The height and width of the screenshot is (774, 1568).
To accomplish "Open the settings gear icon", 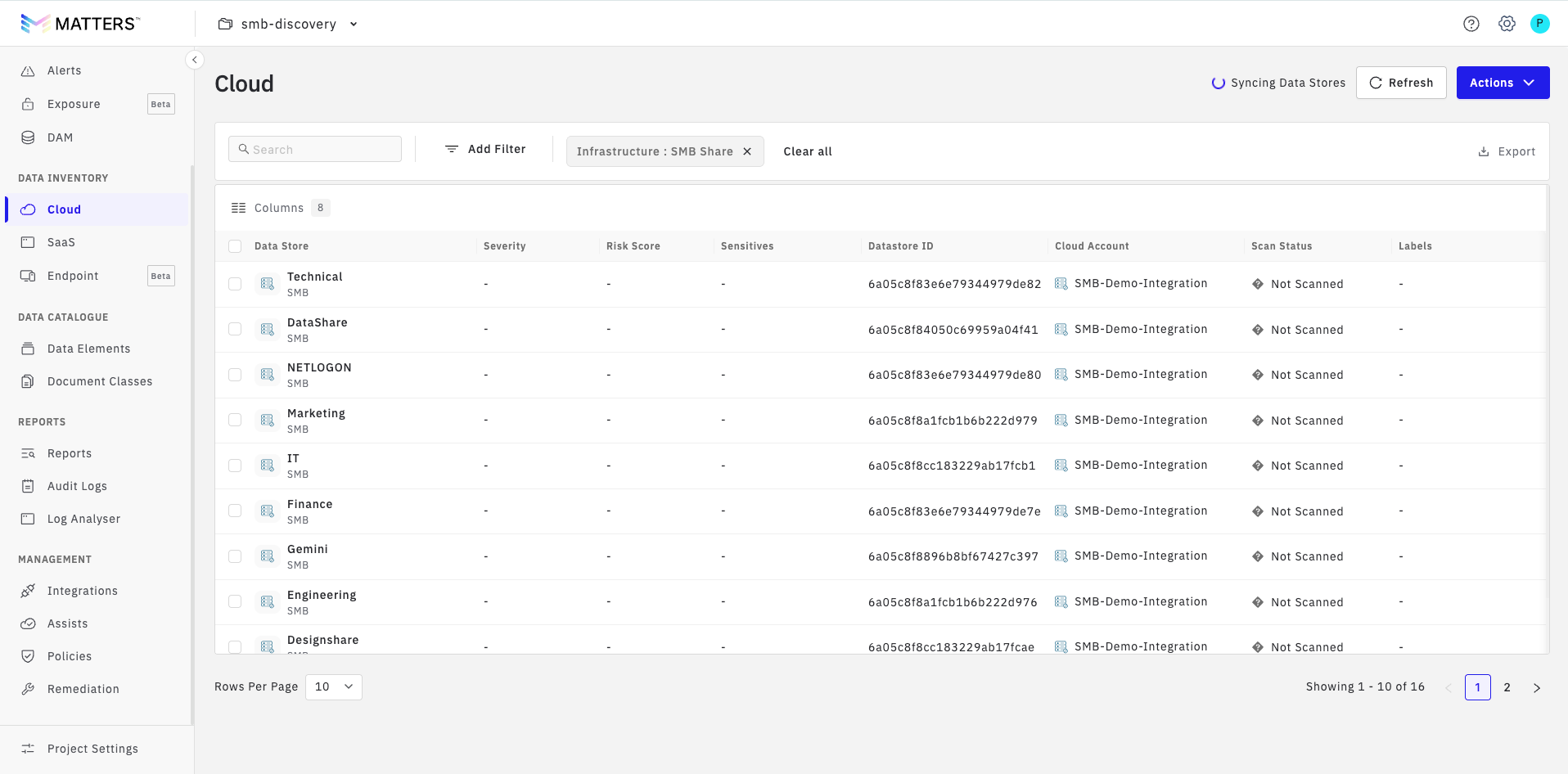I will 1507,24.
